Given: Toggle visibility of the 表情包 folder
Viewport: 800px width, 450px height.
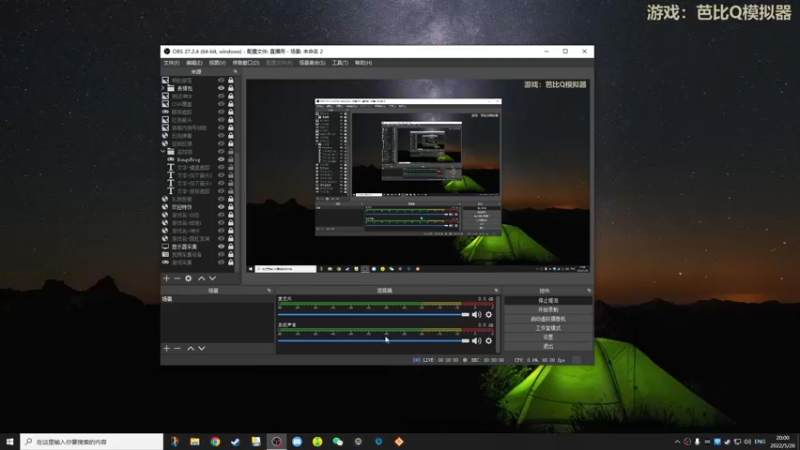Looking at the screenshot, I should (x=221, y=88).
